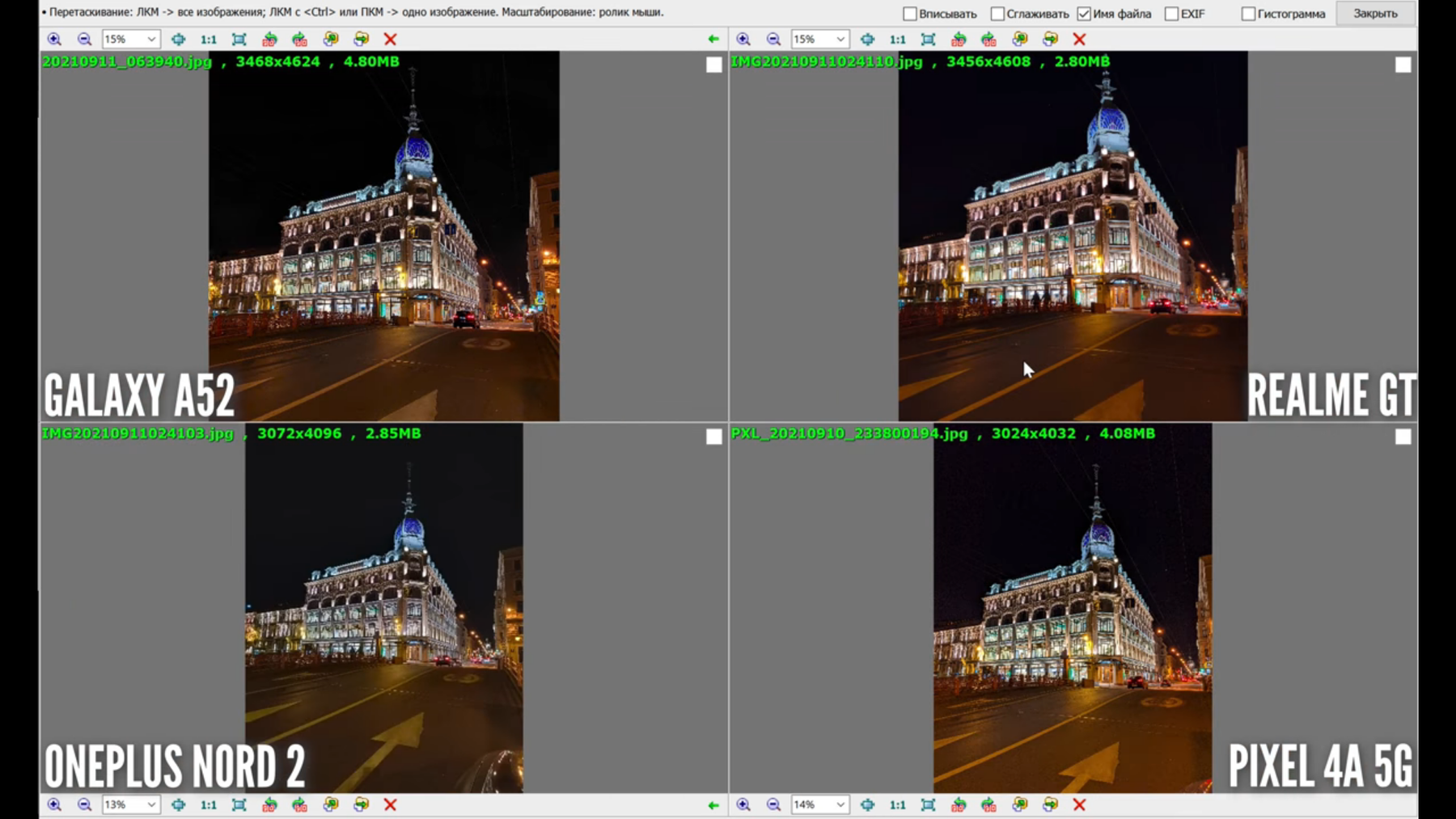
Task: Expand the 14% zoom dropdown below Pixel 4a
Action: click(840, 804)
